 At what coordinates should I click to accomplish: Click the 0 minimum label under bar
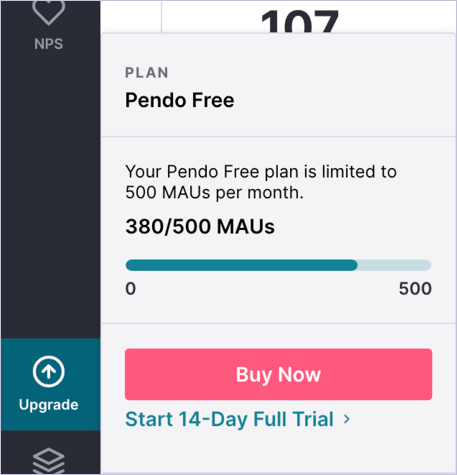[x=131, y=289]
